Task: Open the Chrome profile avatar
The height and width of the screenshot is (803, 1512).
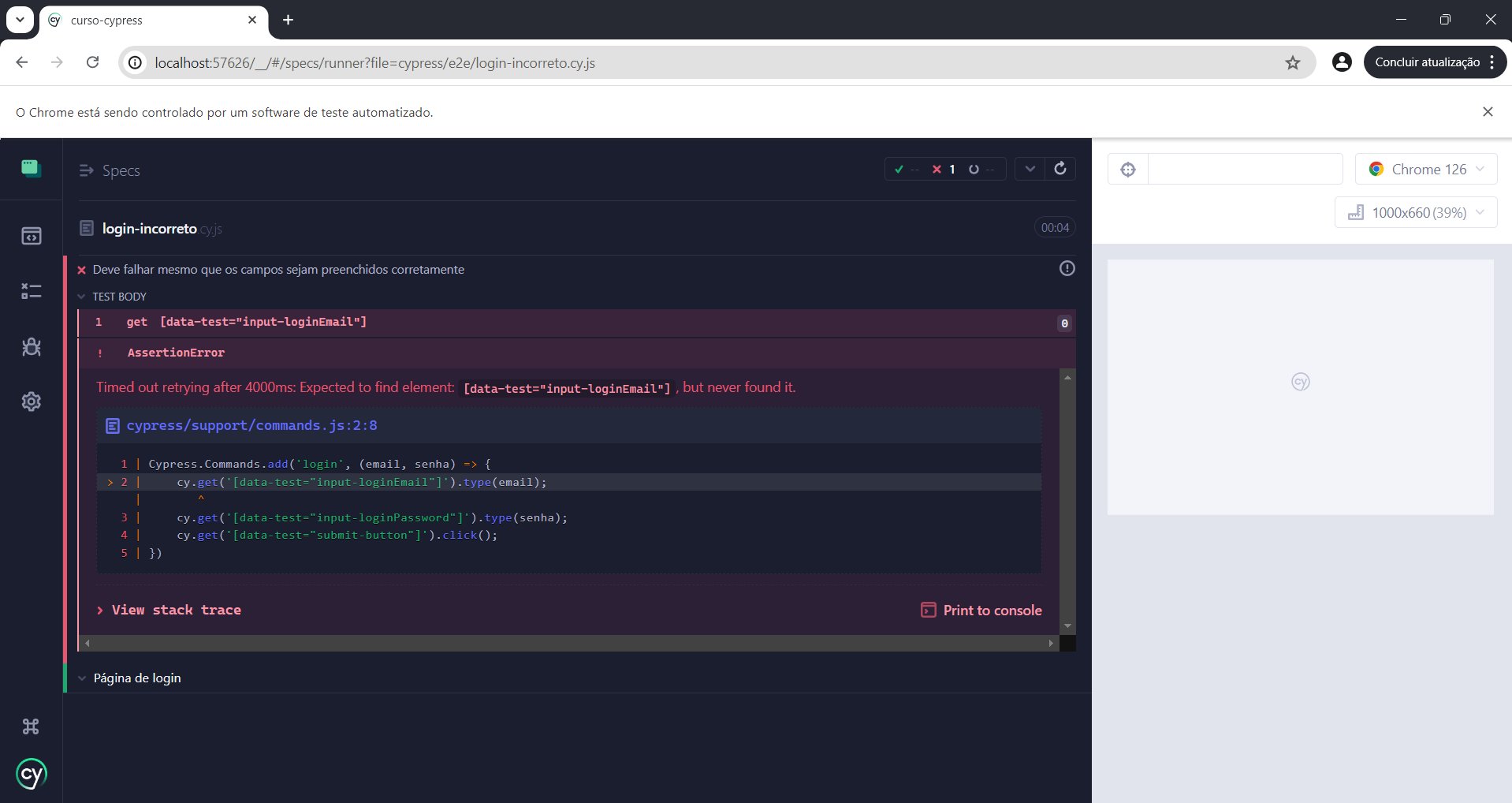Action: point(1342,62)
